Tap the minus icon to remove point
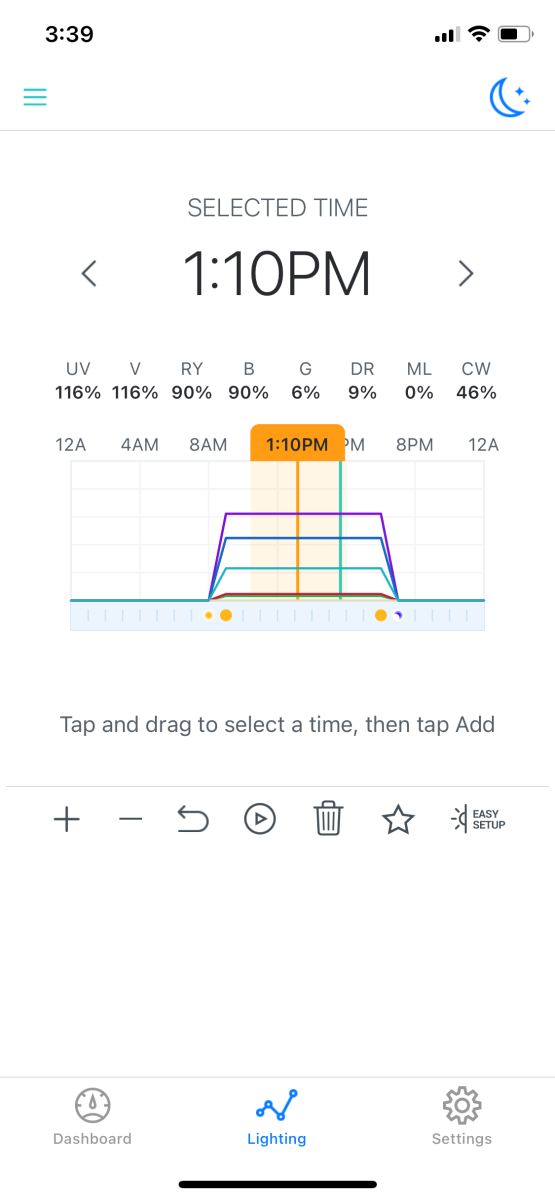 (x=130, y=820)
